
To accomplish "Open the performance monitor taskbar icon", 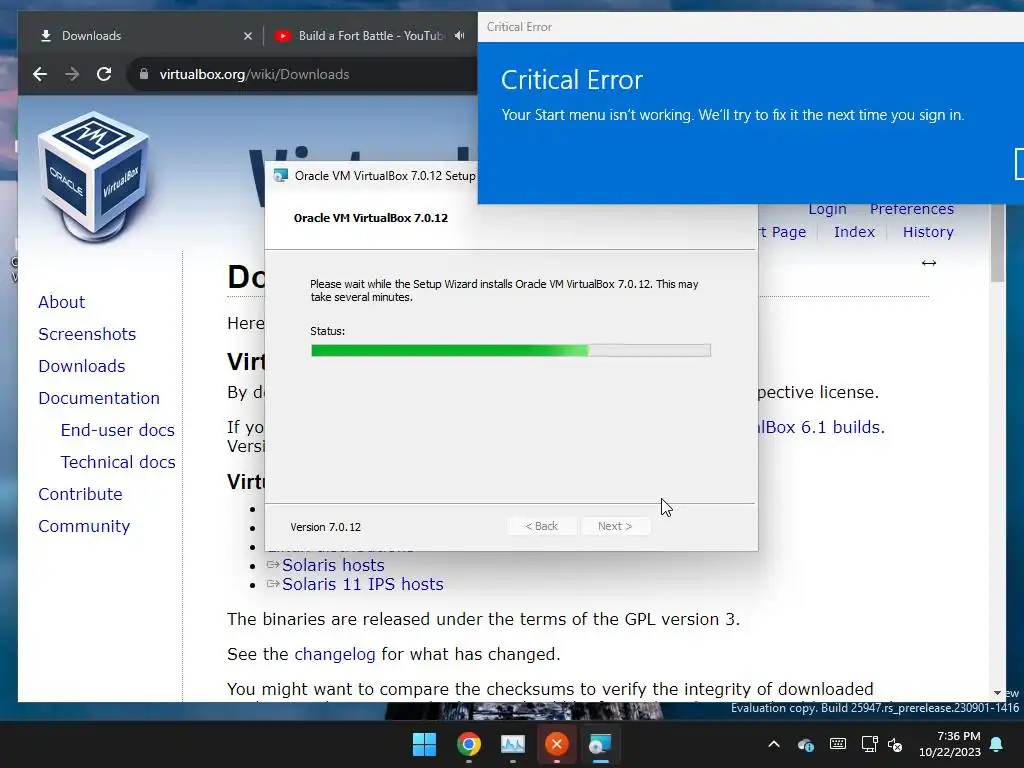I will pyautogui.click(x=513, y=744).
